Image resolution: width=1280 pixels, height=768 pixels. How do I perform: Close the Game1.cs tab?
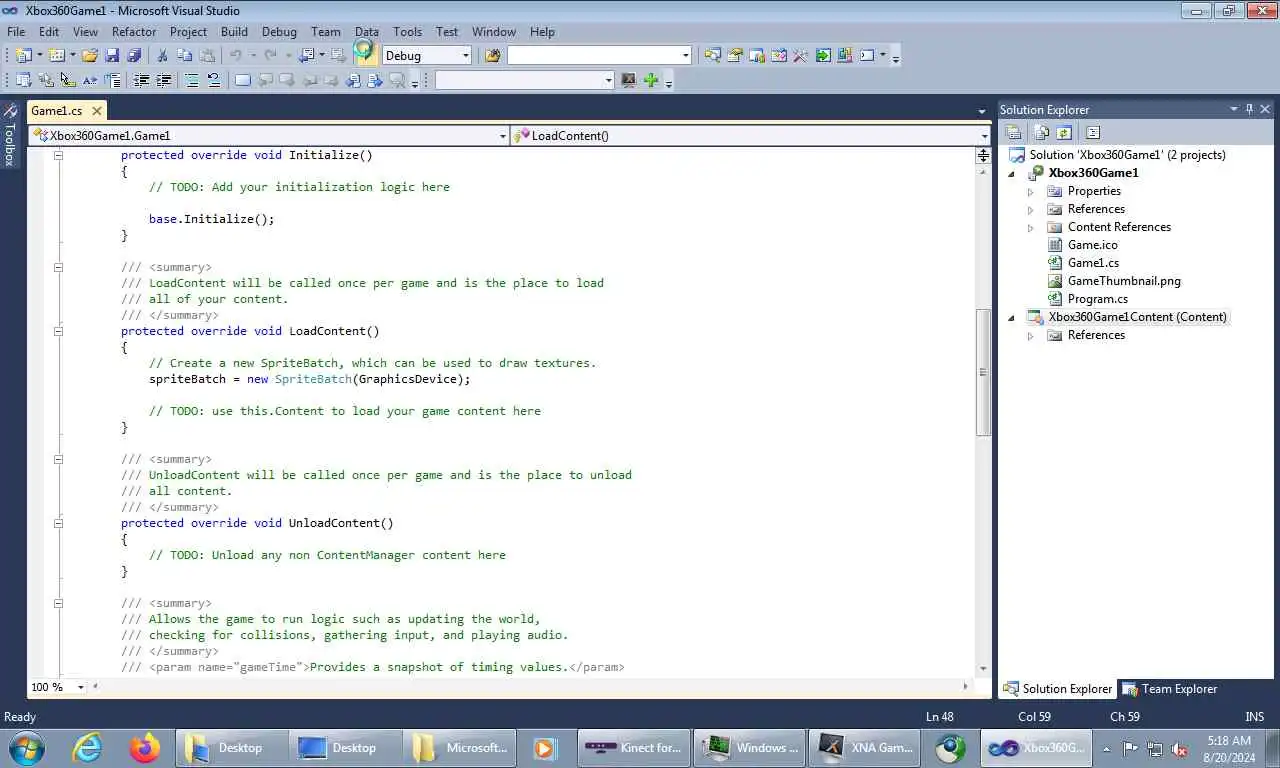97,111
